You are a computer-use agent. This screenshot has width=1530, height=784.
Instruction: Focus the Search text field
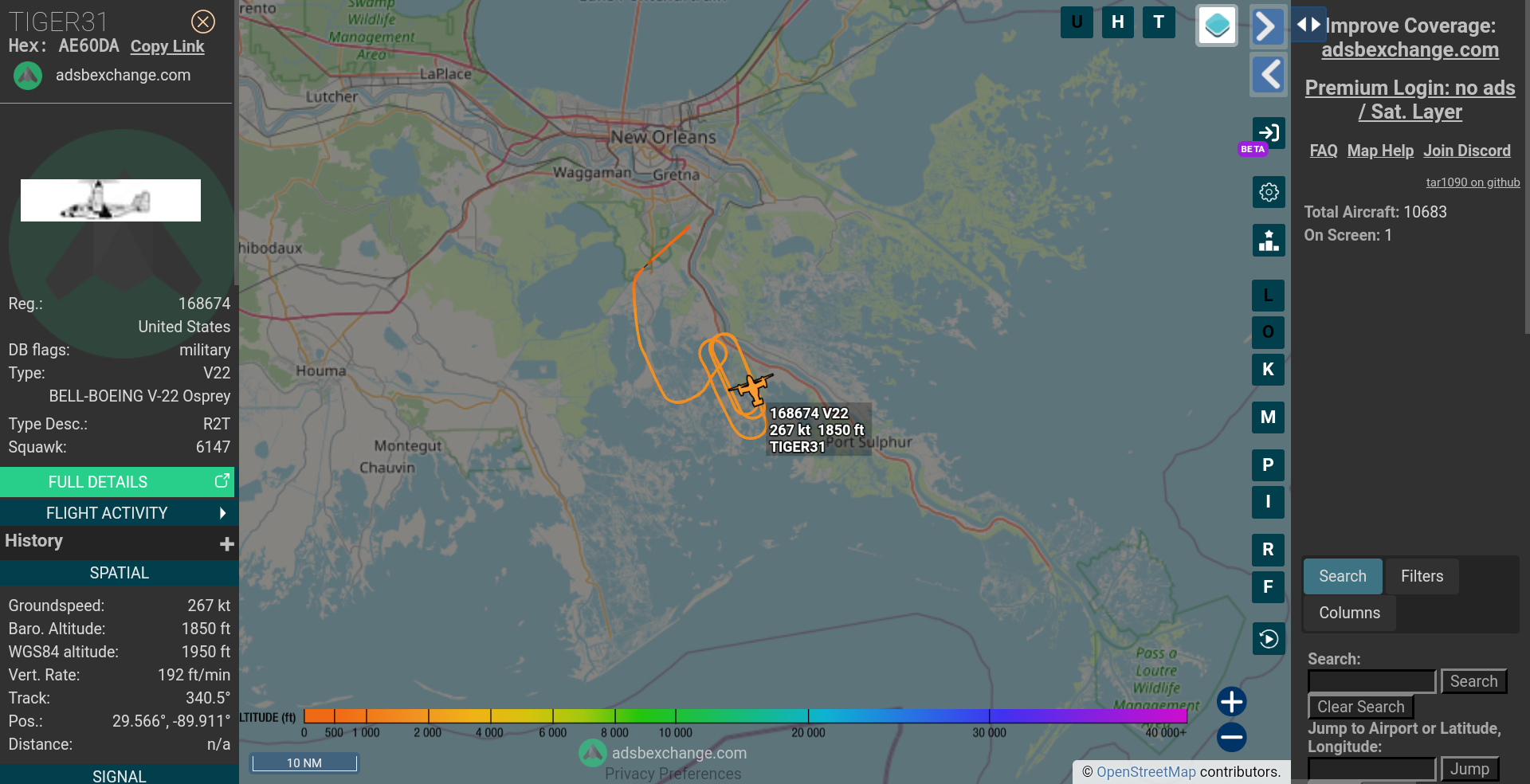1371,681
